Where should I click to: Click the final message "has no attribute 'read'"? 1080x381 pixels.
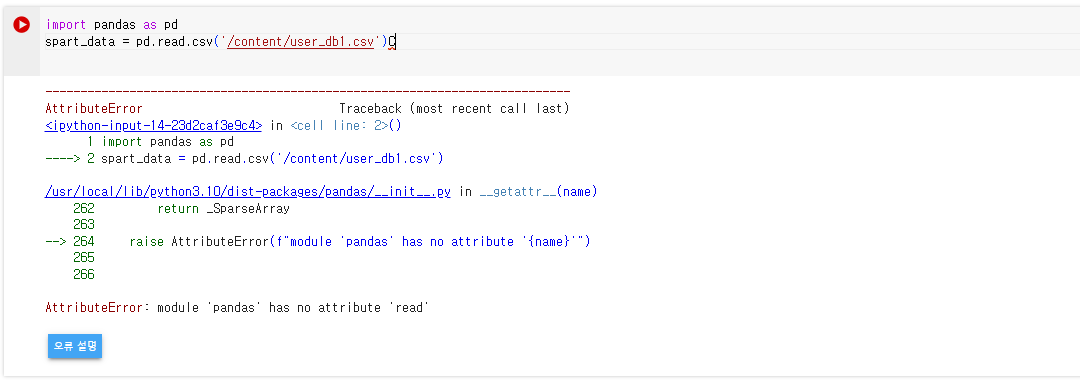tap(349, 307)
